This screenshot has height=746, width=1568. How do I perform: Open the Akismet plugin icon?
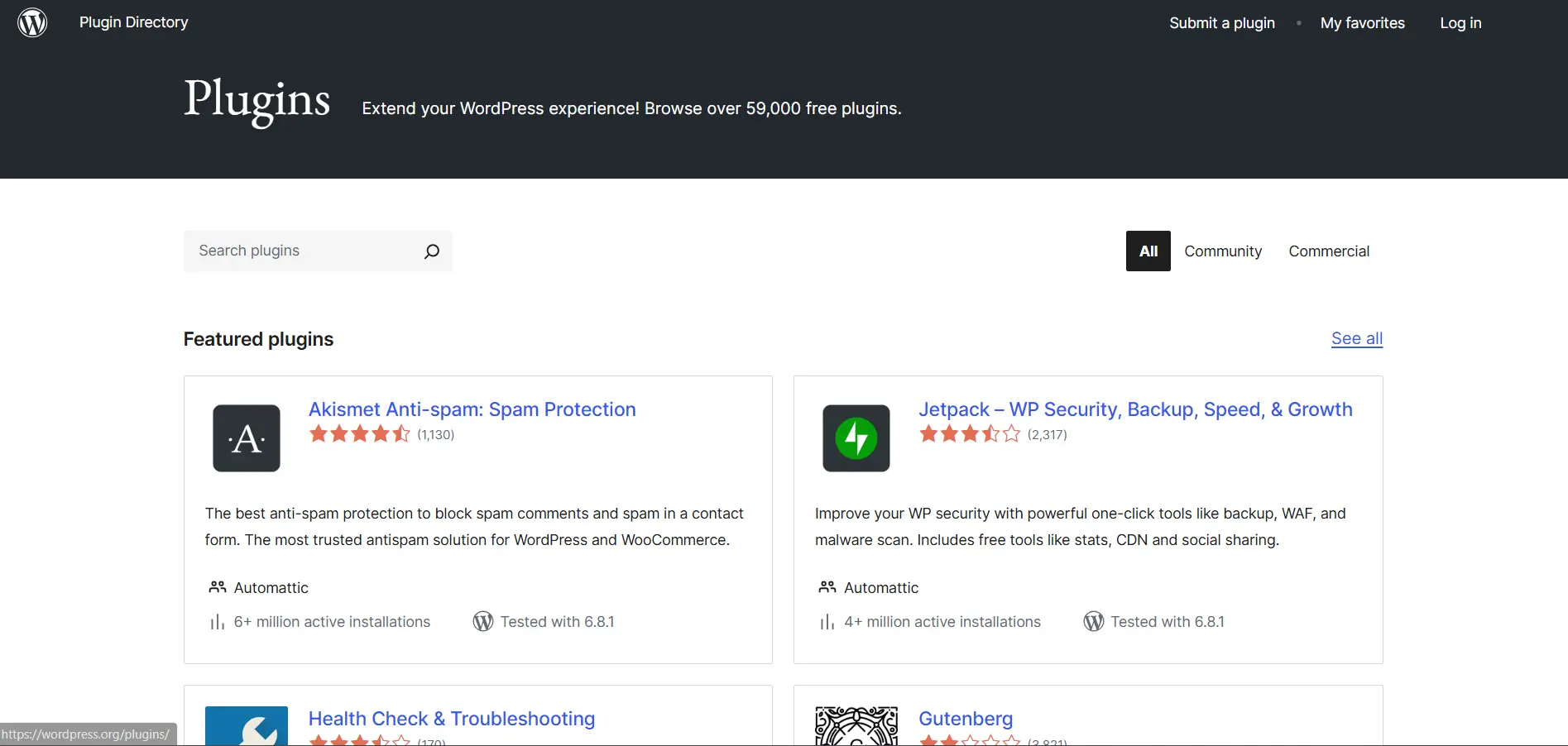[x=247, y=438]
